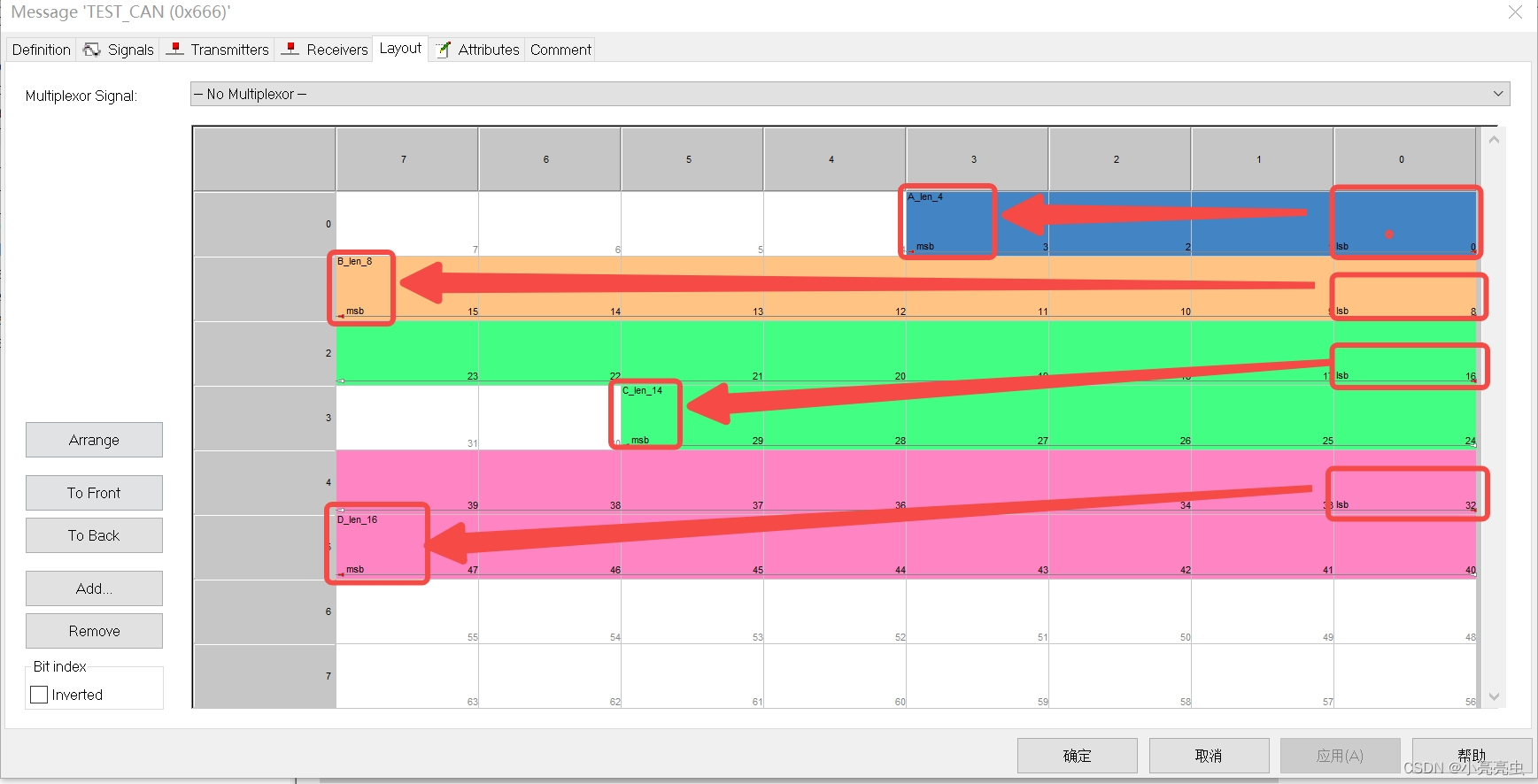1538x784 pixels.
Task: Select the Layout tab
Action: coord(400,49)
